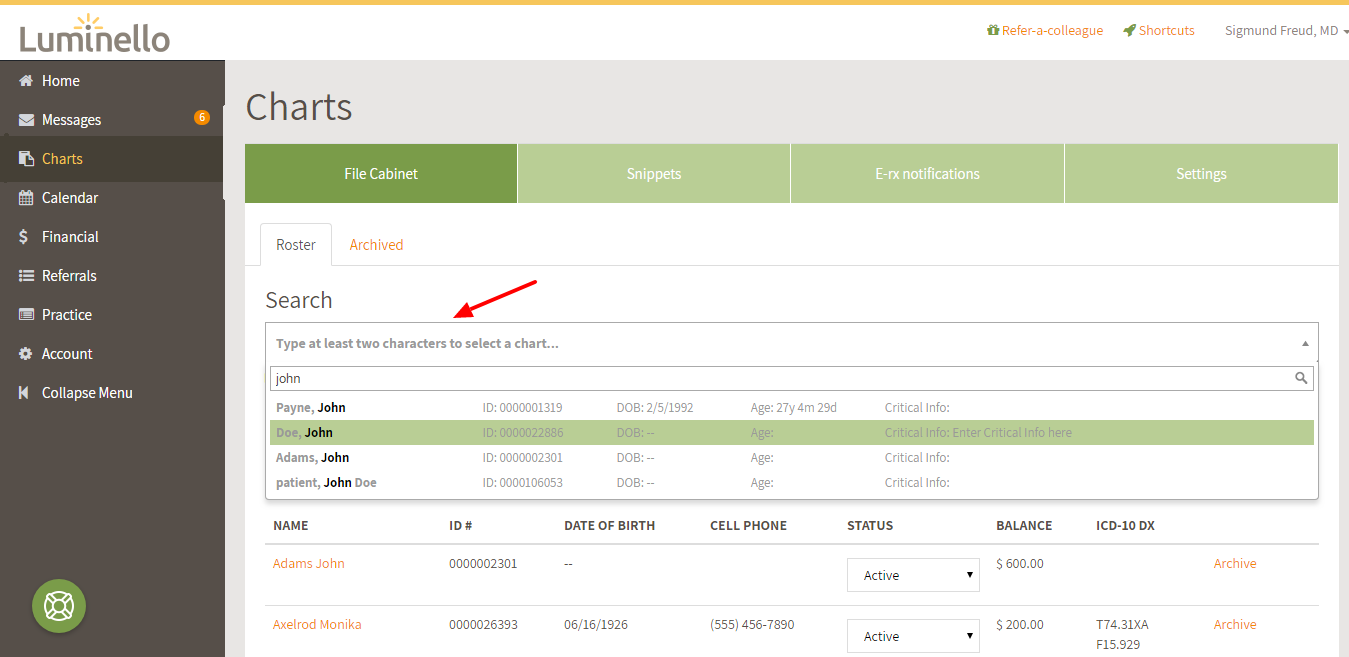Click ID 0000002301 in Adams John row
This screenshot has height=657, width=1349.
click(x=483, y=563)
